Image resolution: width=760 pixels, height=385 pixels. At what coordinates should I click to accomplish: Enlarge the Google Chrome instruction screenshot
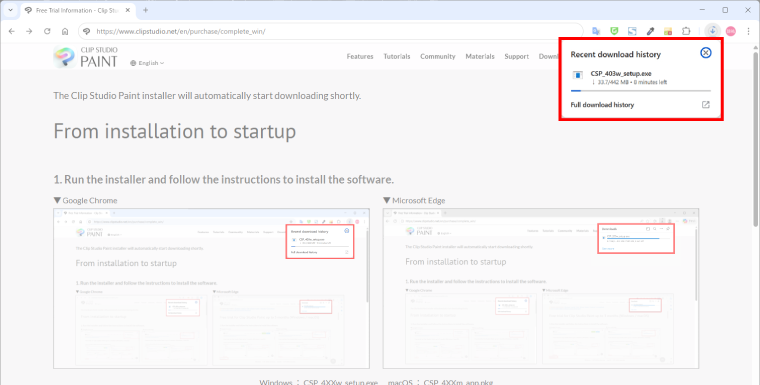211,289
